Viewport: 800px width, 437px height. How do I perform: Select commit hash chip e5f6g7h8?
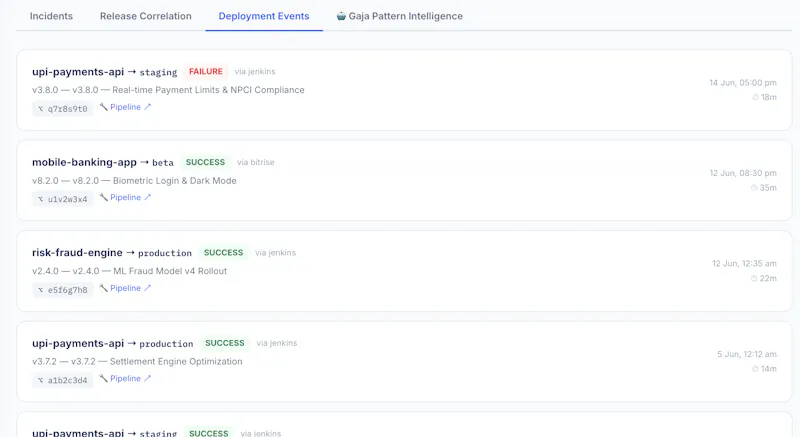(x=63, y=290)
